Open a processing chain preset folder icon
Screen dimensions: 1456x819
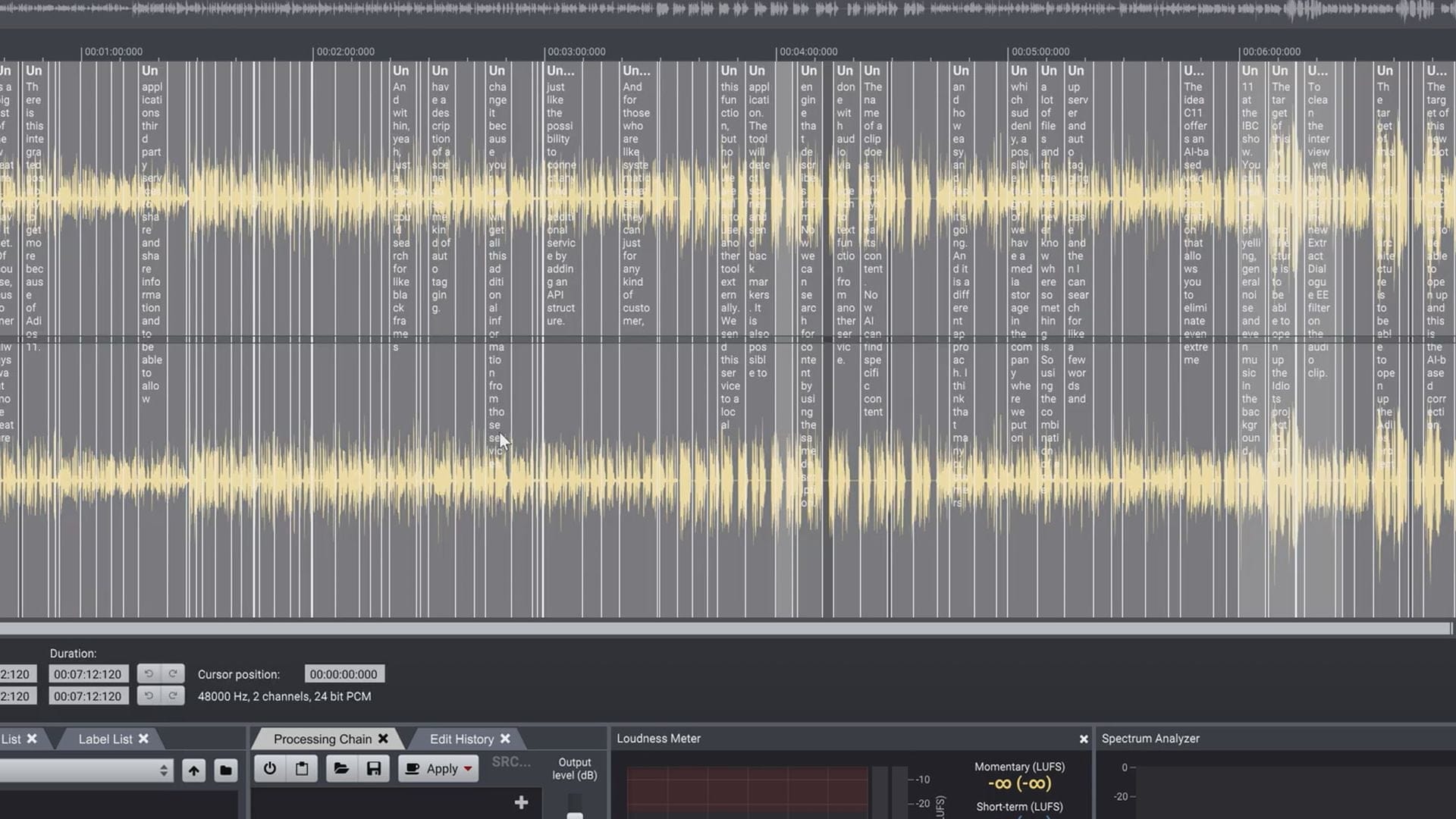[341, 768]
